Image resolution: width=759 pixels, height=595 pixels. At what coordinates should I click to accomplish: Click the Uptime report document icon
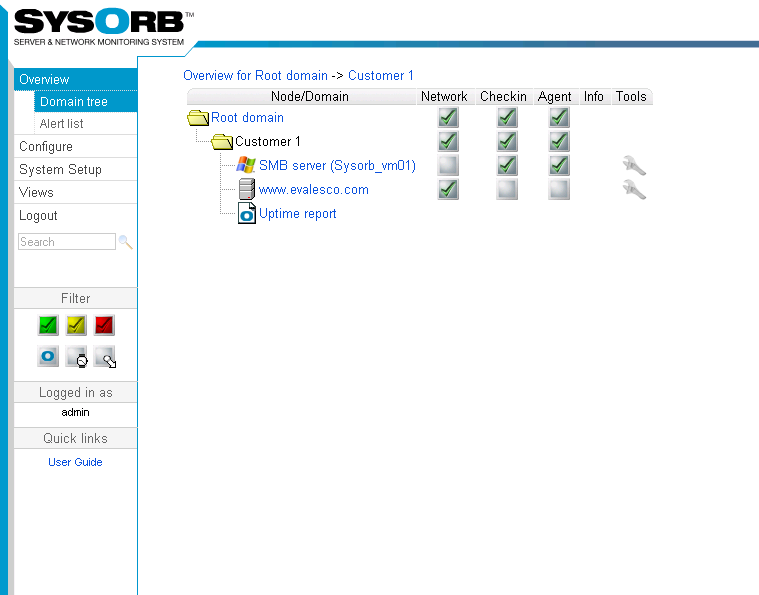tap(246, 214)
